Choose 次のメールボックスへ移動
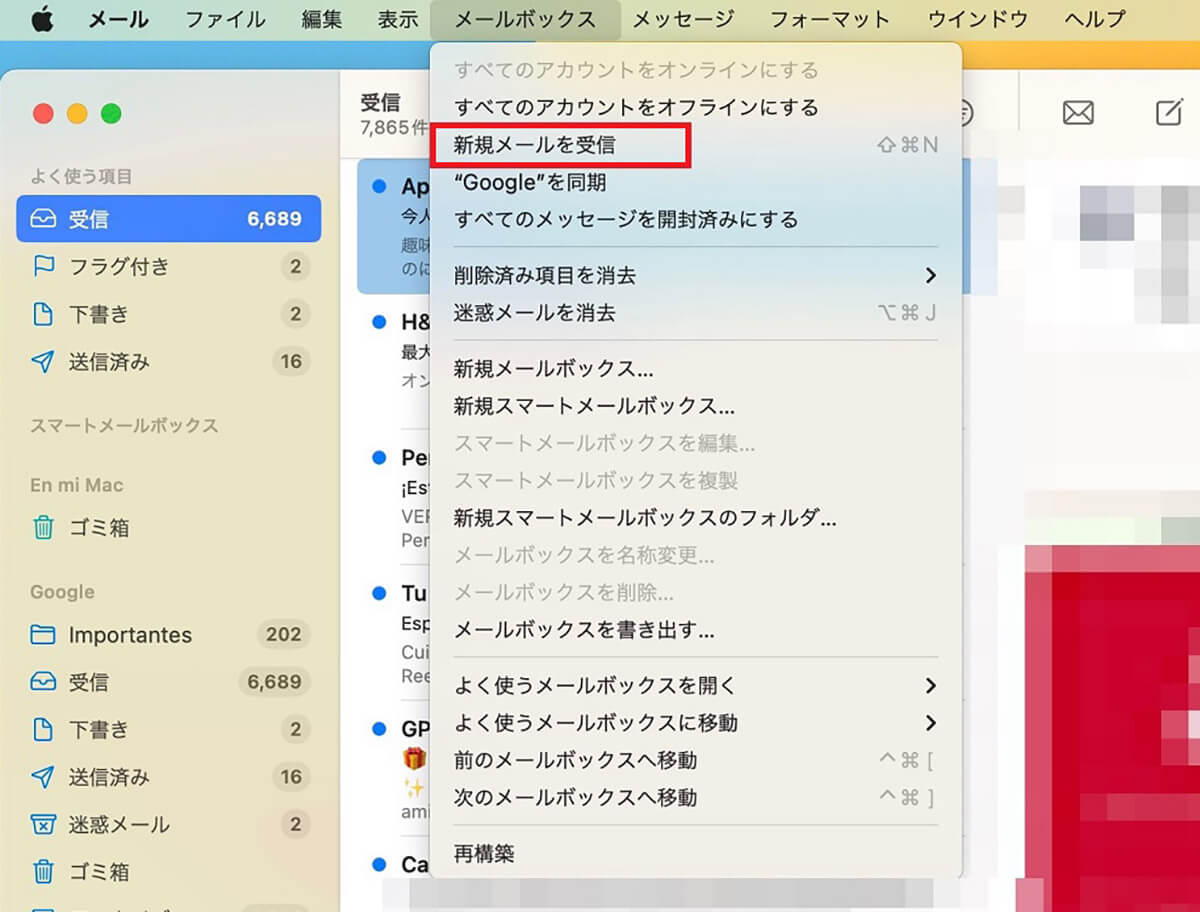1200x912 pixels. click(x=696, y=797)
